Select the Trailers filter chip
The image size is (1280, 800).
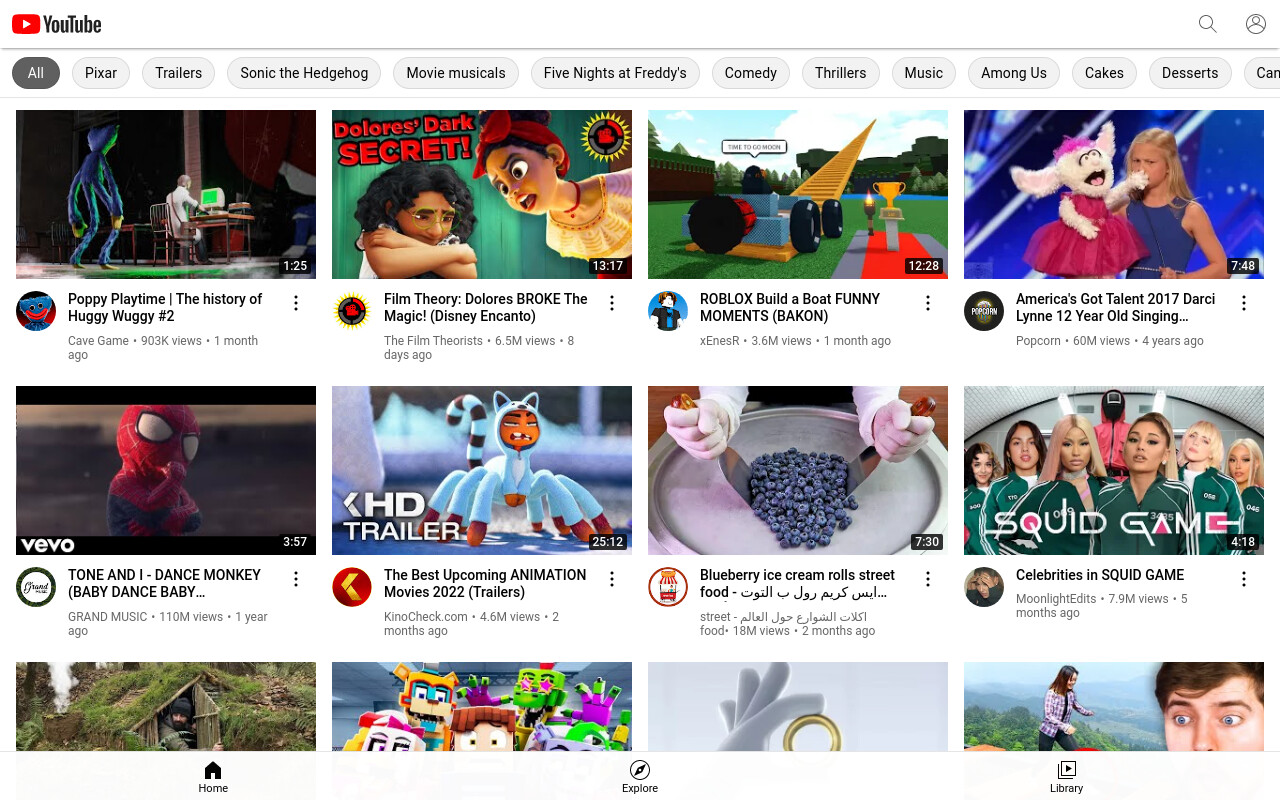179,73
